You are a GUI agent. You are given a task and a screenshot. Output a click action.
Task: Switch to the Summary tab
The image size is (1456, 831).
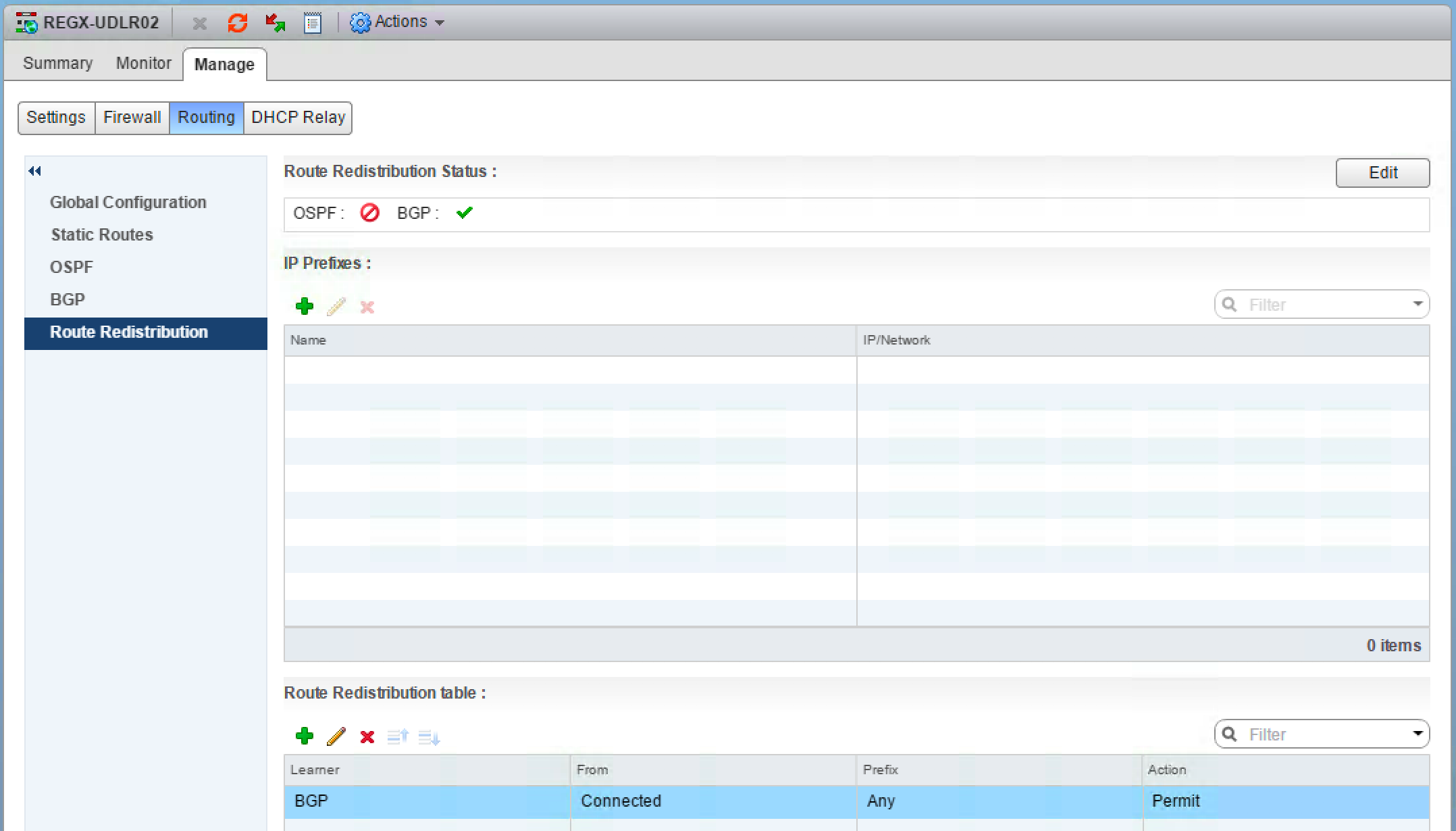(x=57, y=64)
